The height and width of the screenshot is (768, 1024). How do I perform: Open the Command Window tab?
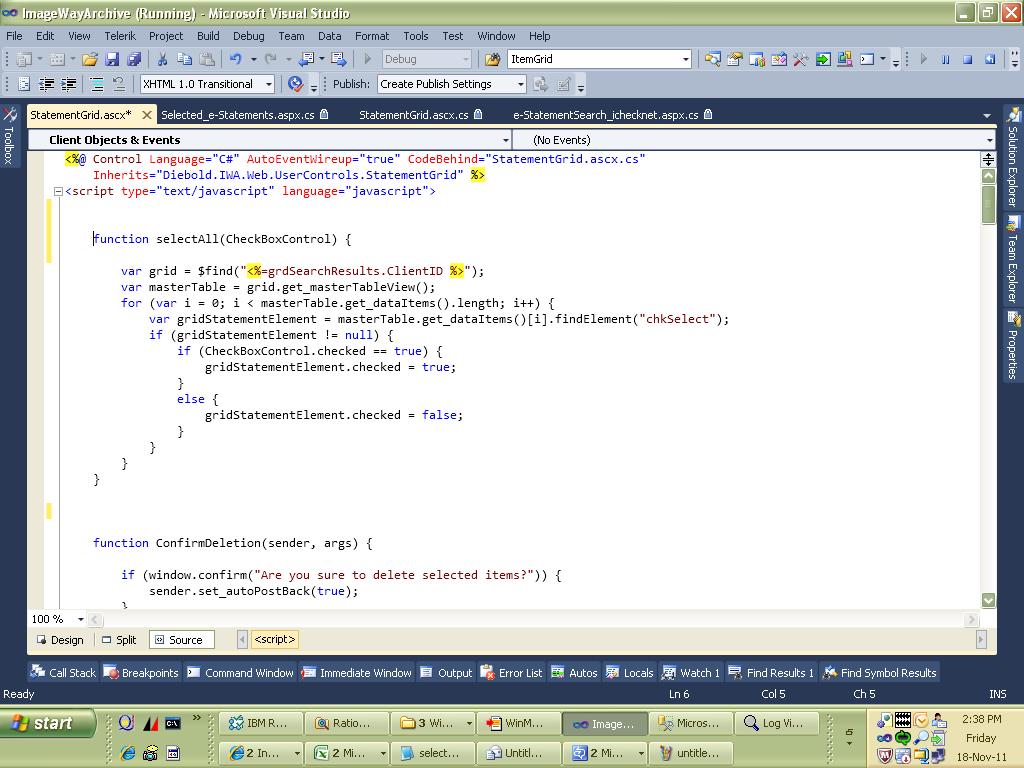(x=240, y=673)
